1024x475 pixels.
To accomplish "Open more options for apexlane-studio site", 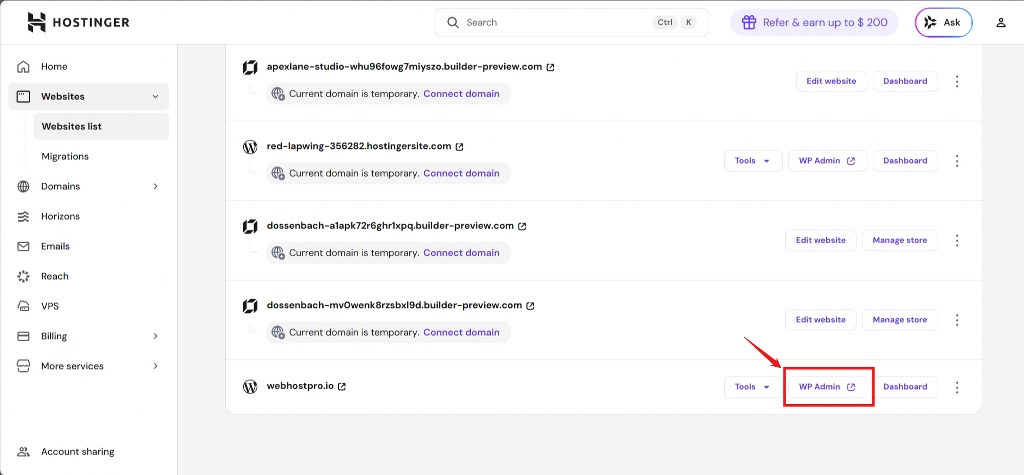I will 957,81.
